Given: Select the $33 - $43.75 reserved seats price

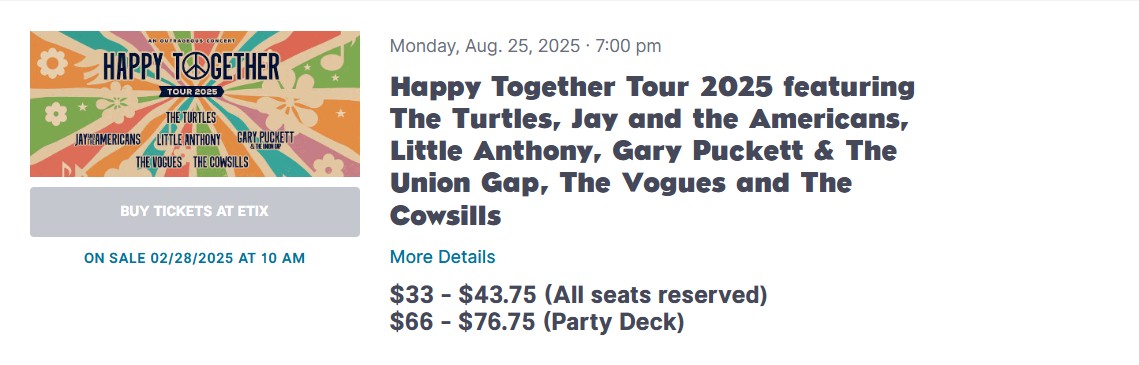Looking at the screenshot, I should tap(578, 295).
